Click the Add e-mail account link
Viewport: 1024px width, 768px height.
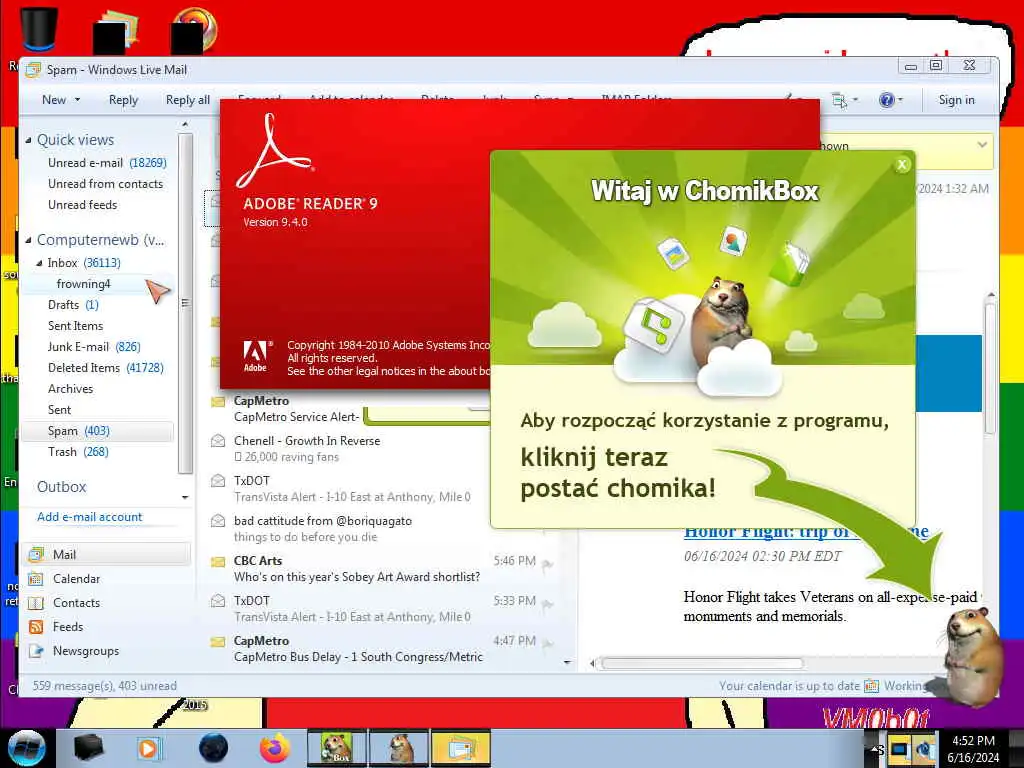click(x=89, y=517)
